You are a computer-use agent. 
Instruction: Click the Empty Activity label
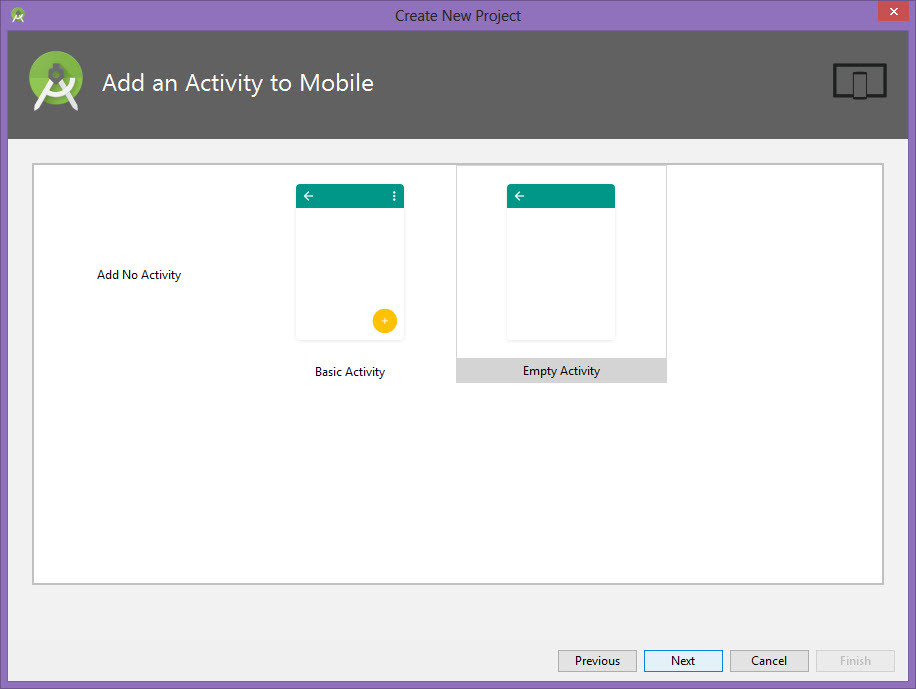561,371
